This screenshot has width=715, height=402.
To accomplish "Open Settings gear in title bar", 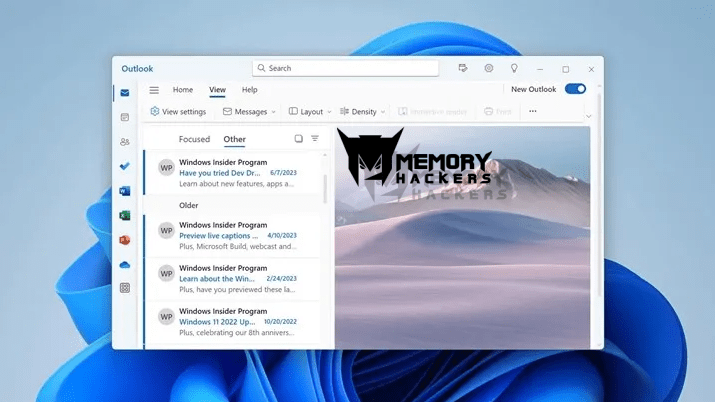I will click(489, 68).
